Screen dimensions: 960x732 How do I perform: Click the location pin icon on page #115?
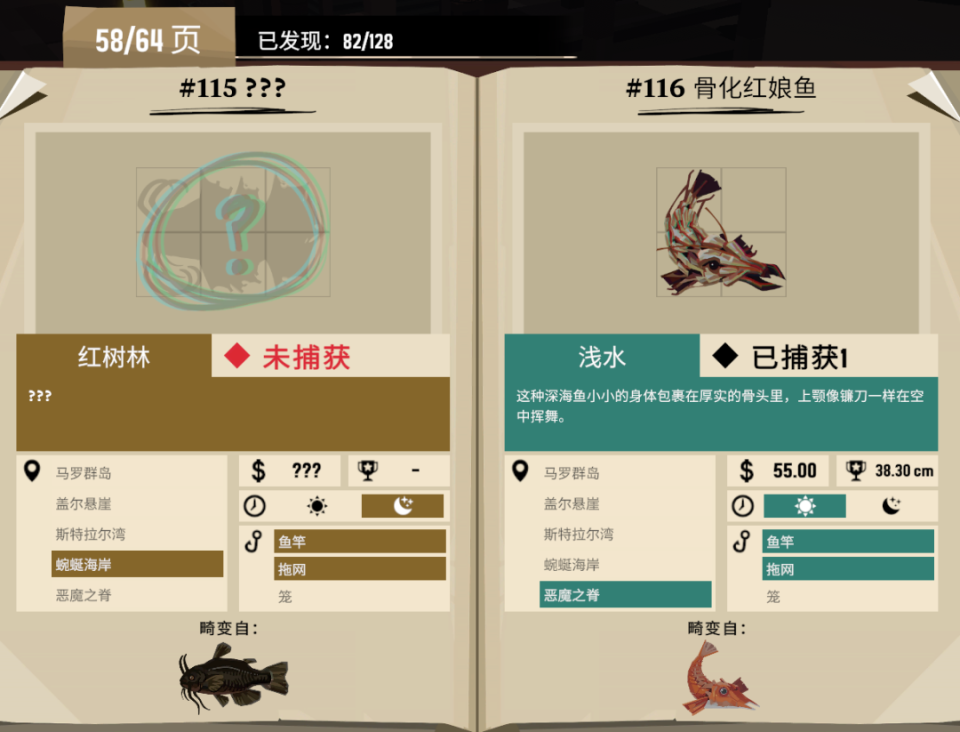32,471
